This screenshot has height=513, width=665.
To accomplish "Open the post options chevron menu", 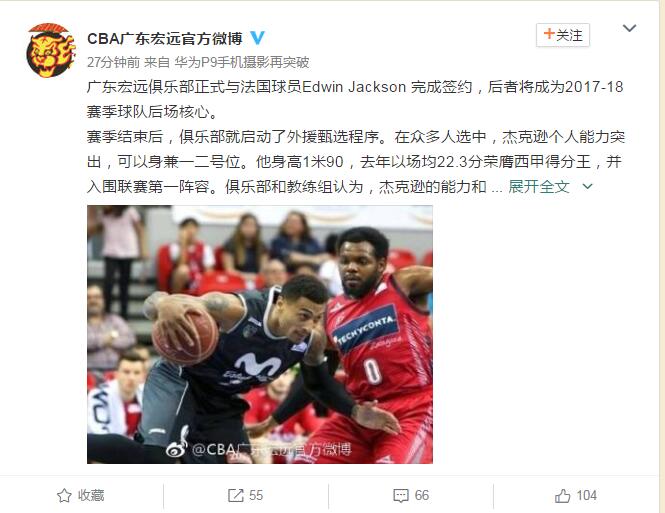I will point(629,28).
